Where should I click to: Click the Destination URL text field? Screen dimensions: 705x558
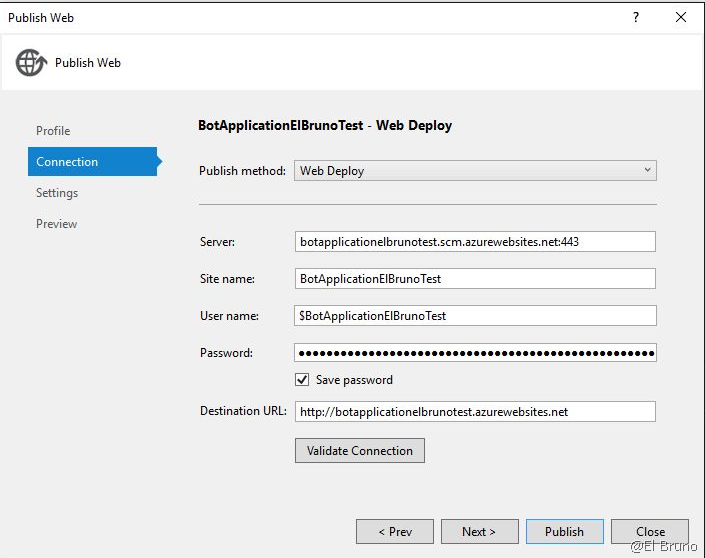tap(475, 411)
